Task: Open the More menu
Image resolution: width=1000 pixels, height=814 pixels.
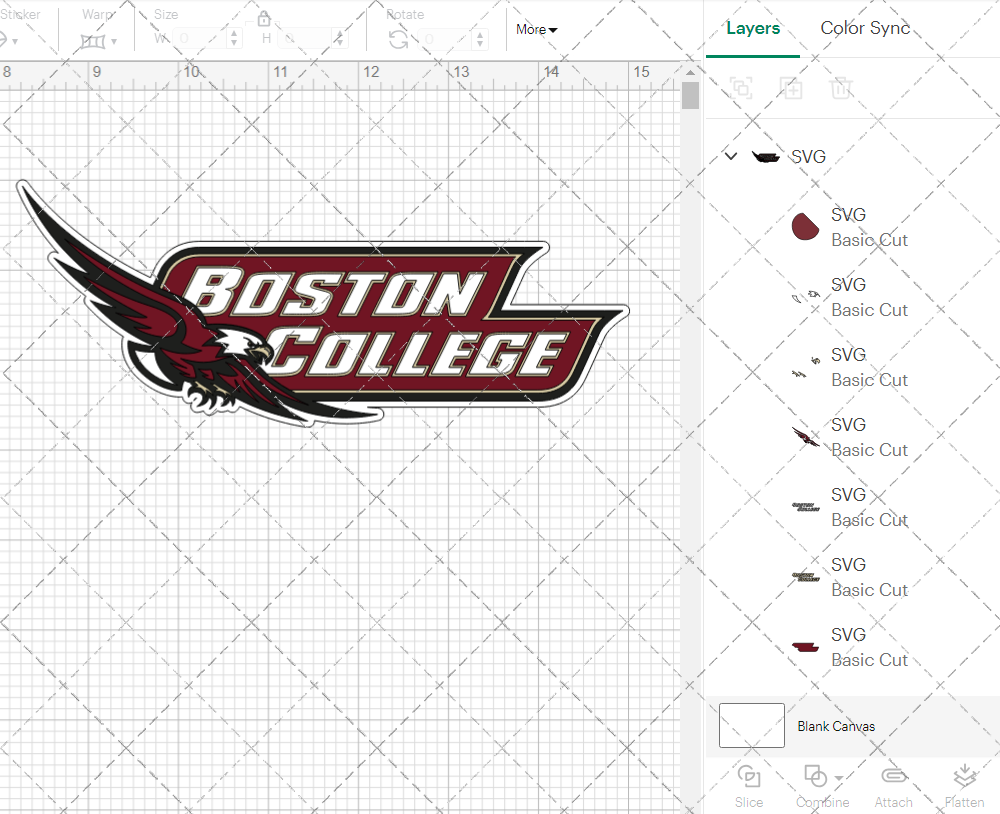Action: [x=536, y=30]
